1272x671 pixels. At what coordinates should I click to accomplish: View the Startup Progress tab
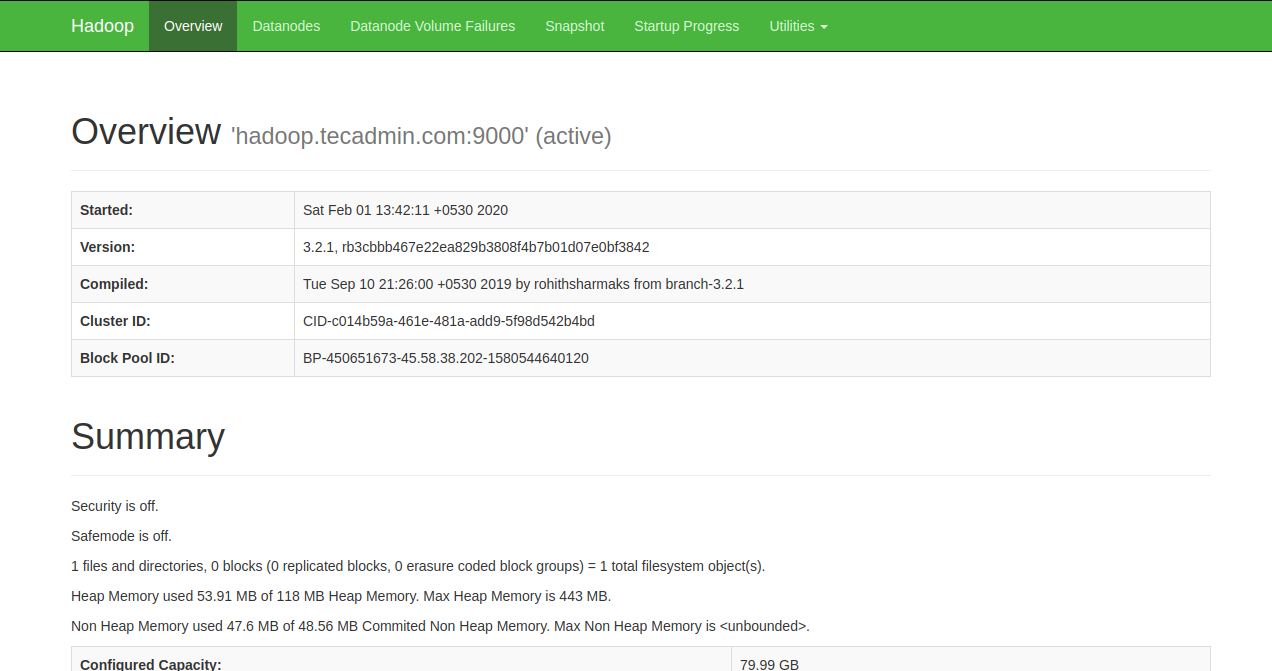[686, 26]
